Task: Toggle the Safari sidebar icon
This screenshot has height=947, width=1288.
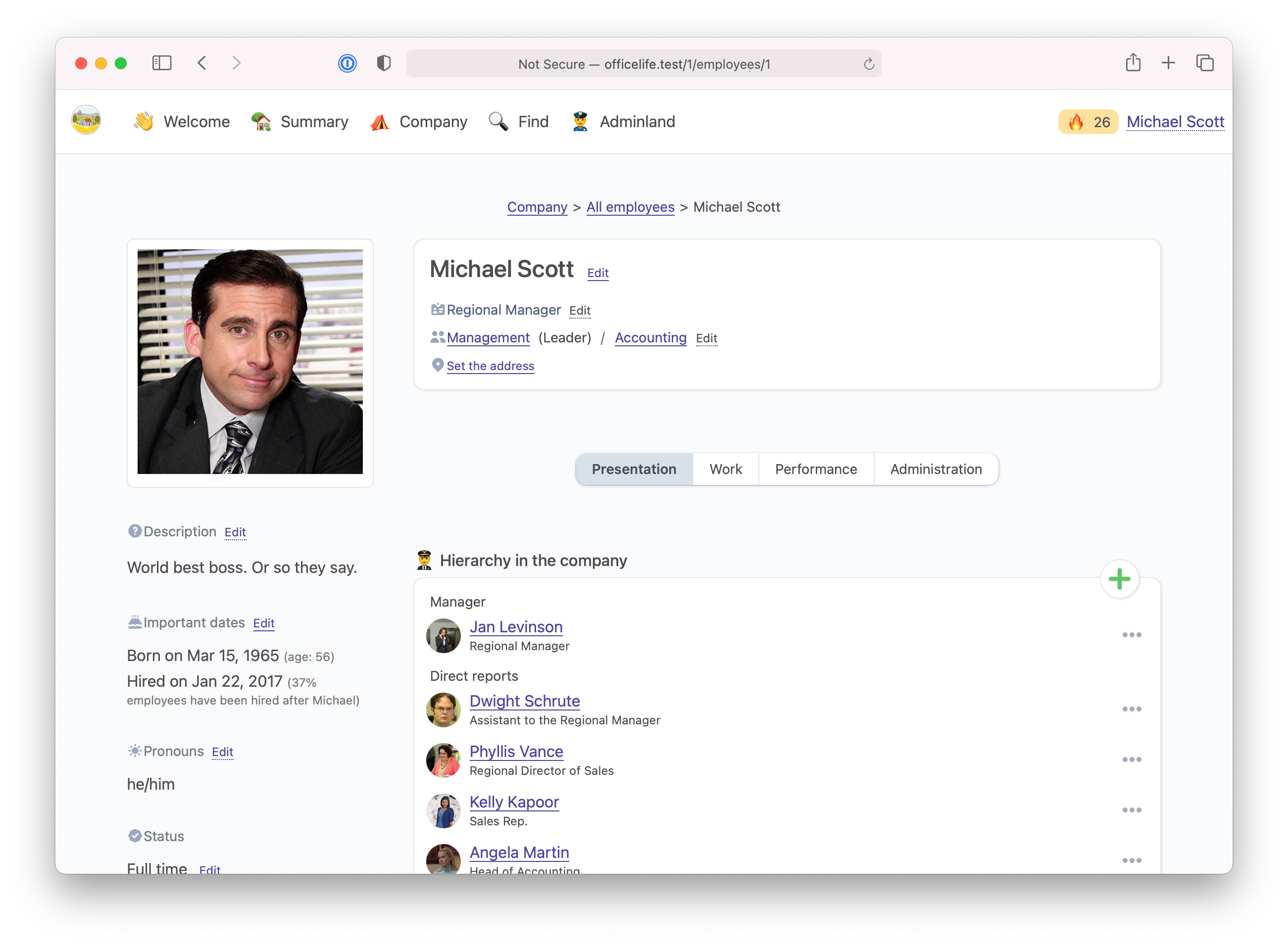Action: point(162,63)
